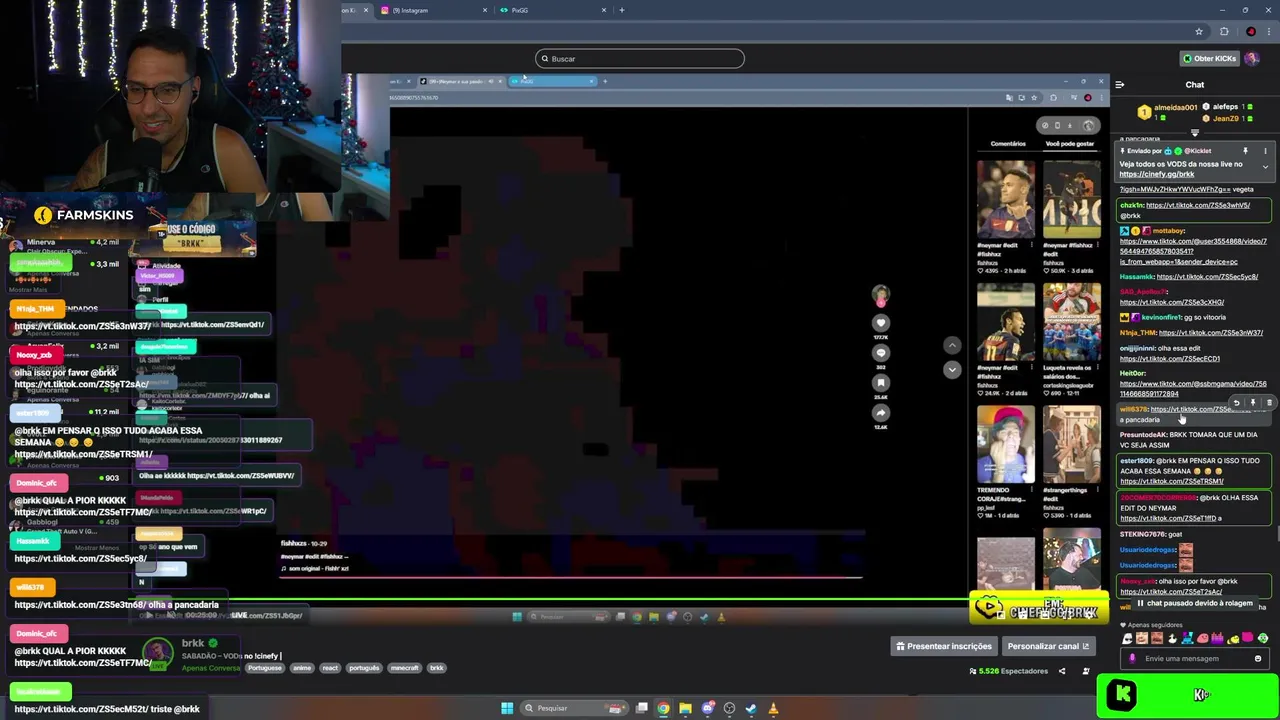1280x720 pixels.
Task: Pin the hovered will6378 chat message
Action: 1253,403
